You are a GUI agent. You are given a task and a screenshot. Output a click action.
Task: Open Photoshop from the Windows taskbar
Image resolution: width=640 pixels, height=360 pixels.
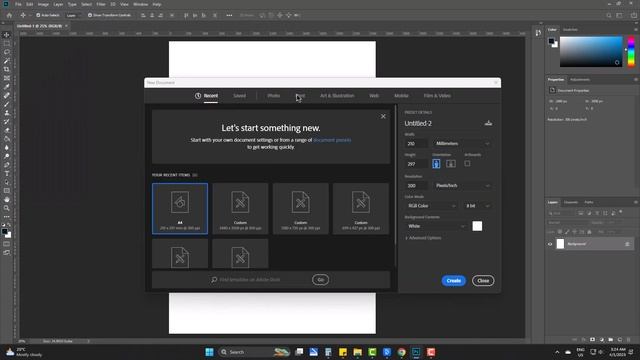[x=416, y=352]
